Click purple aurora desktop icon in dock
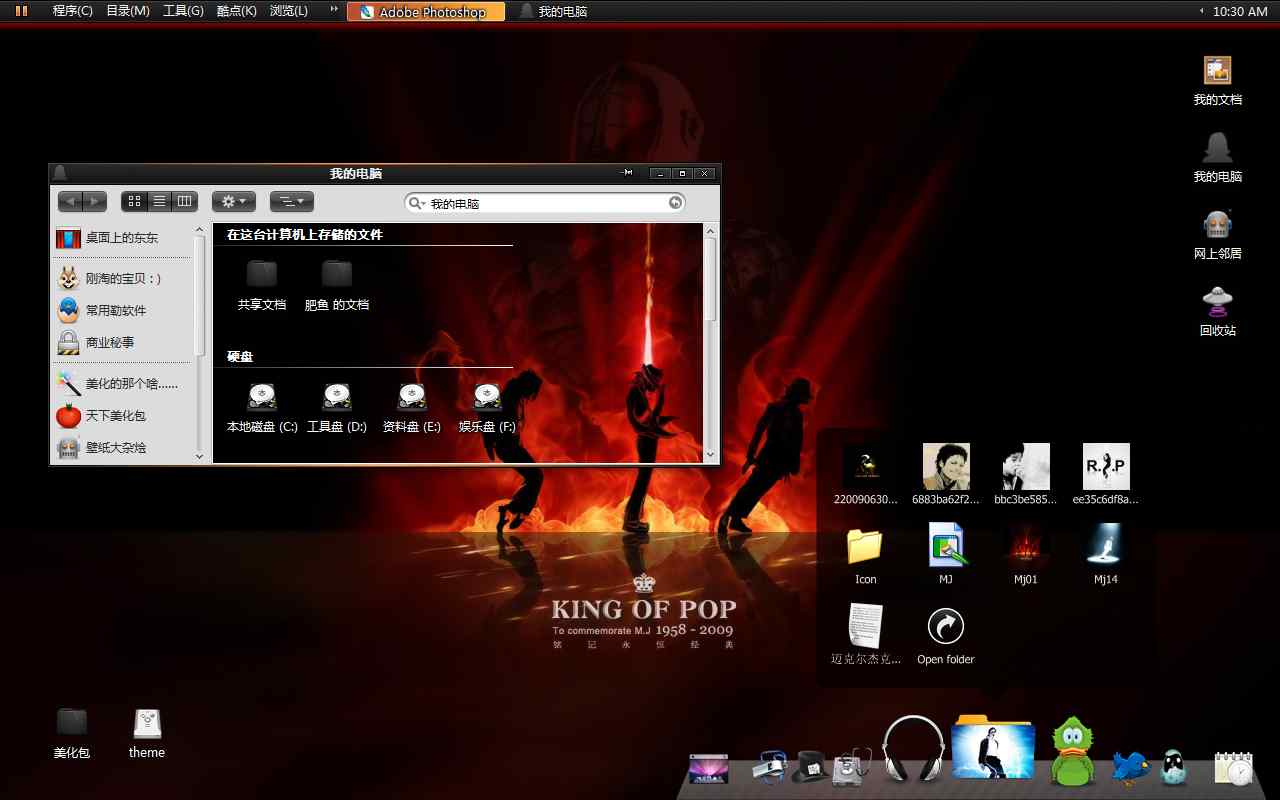This screenshot has width=1280, height=800. [708, 768]
